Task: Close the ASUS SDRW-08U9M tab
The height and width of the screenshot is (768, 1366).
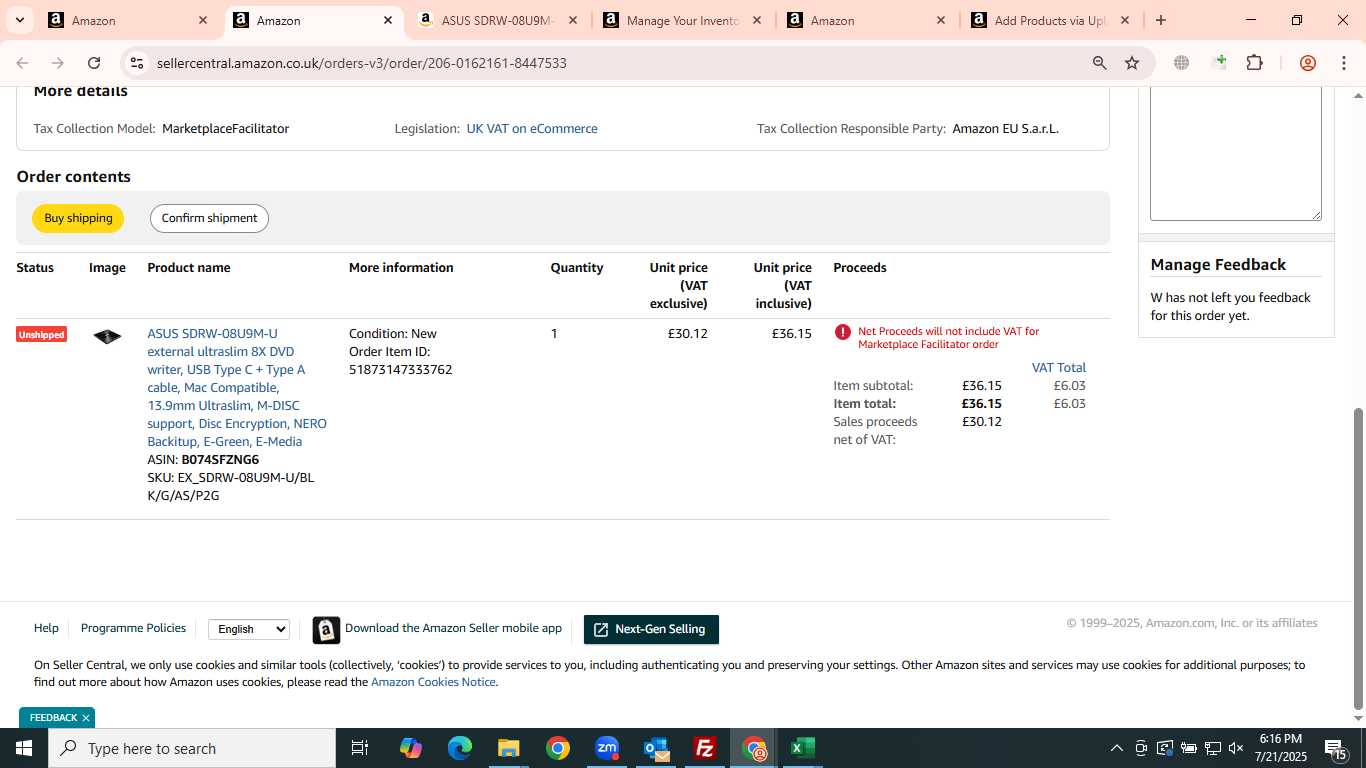Action: pos(572,20)
